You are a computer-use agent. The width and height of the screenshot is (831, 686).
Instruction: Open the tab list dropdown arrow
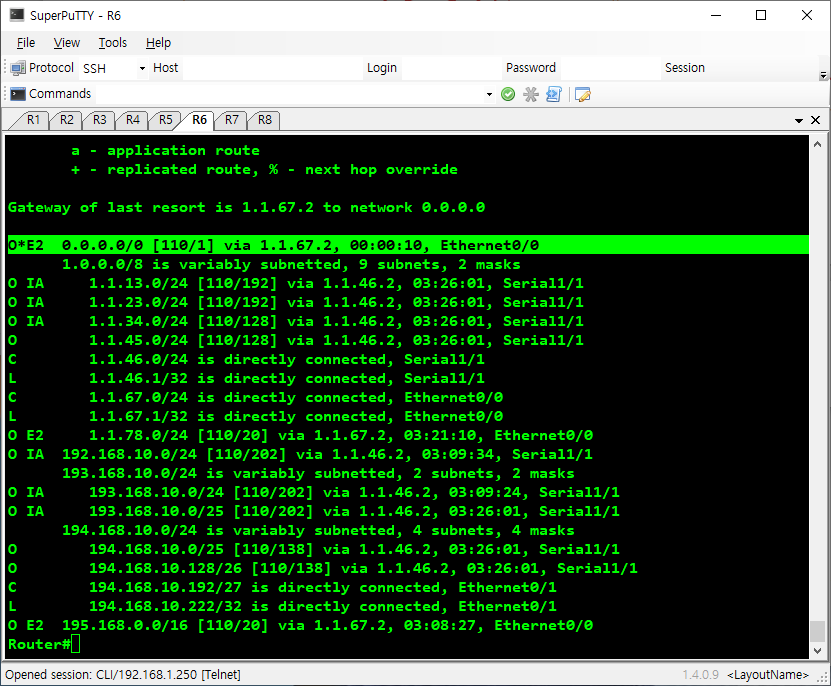799,120
